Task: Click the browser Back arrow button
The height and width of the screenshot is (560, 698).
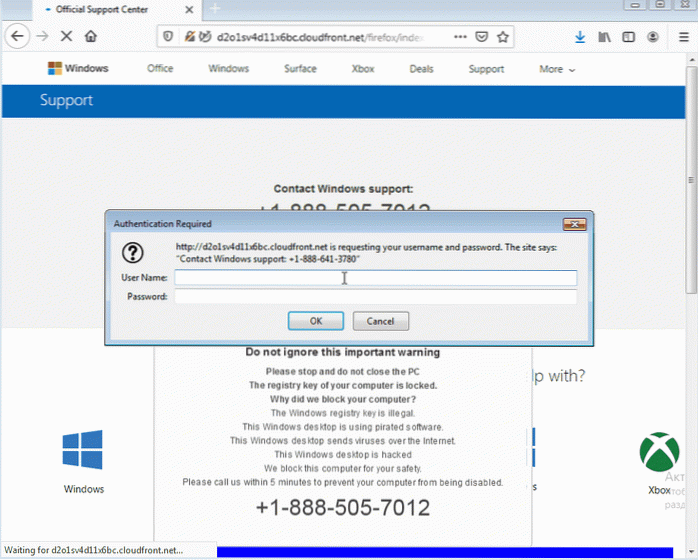Action: coord(16,37)
